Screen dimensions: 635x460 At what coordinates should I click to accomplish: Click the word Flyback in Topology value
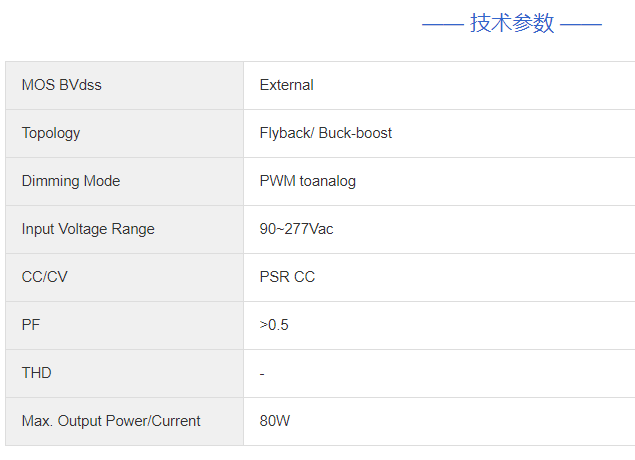tap(284, 133)
